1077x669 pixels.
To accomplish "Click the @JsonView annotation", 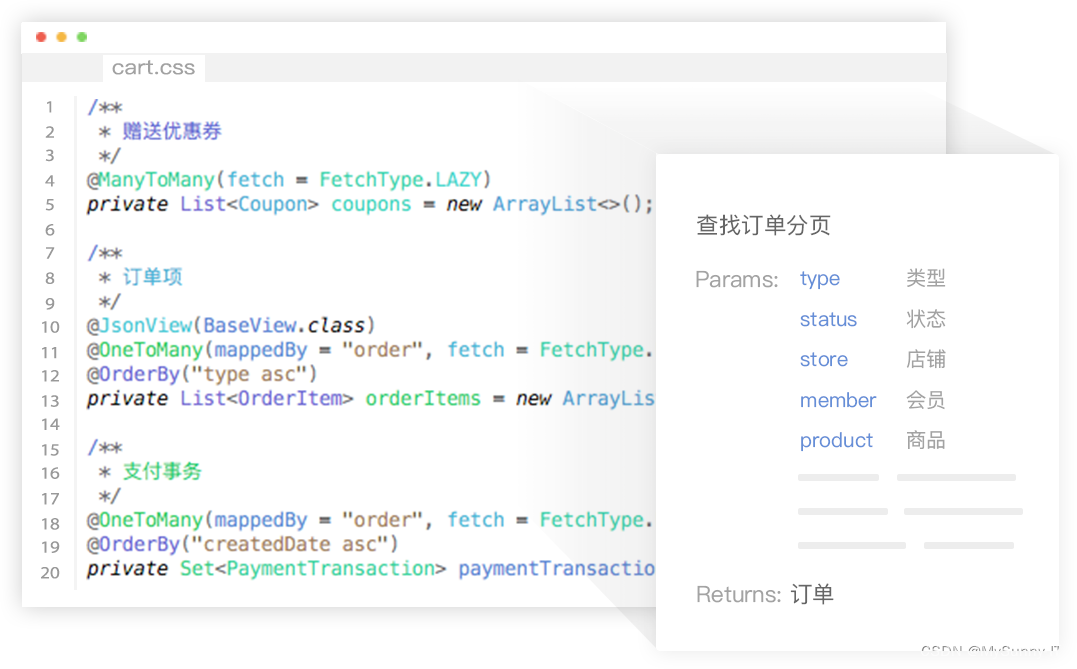I will (139, 326).
